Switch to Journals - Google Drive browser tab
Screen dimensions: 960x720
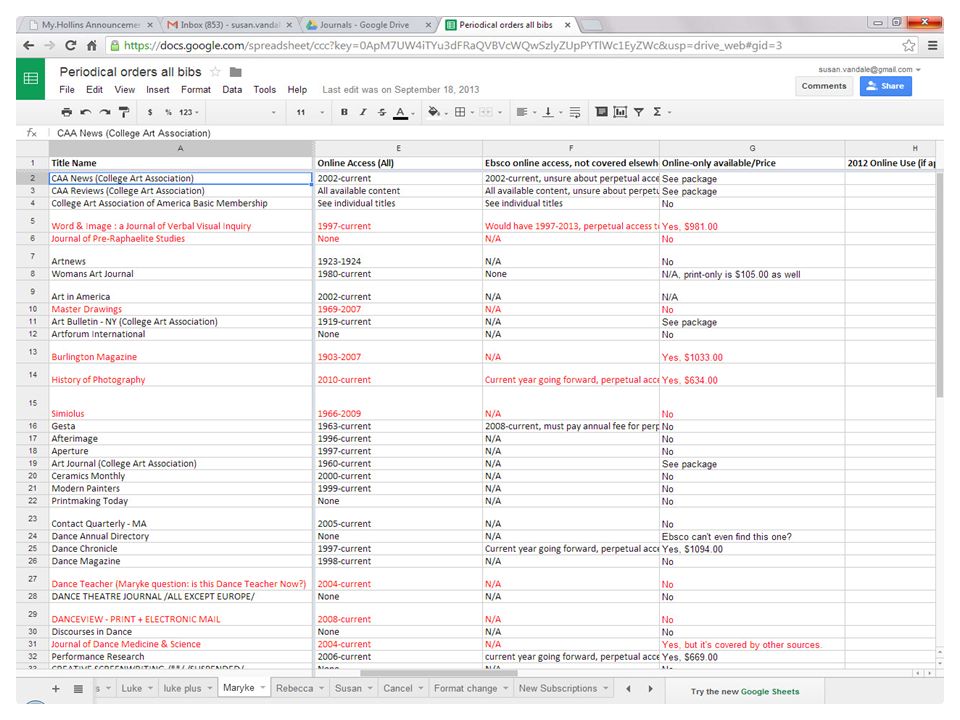(364, 25)
